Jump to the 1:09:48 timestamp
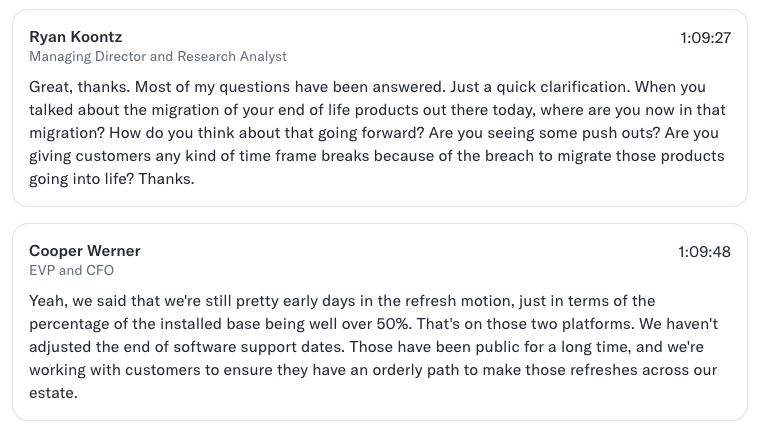The height and width of the screenshot is (431, 761). click(x=705, y=251)
